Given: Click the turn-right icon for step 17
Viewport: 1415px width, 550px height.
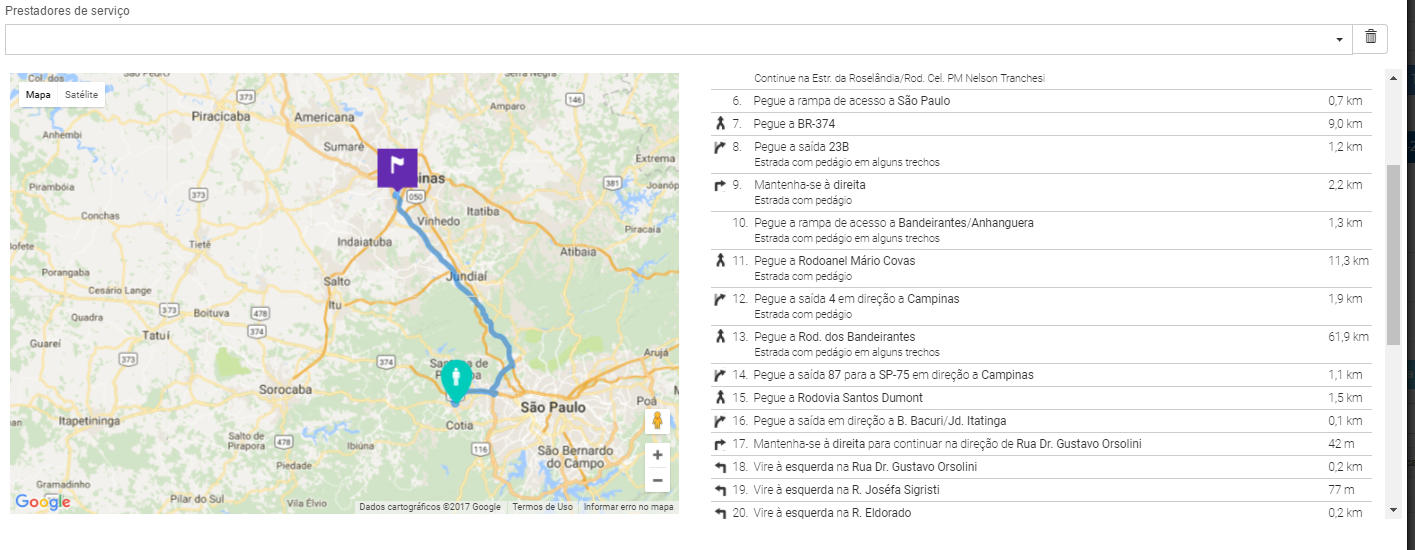Looking at the screenshot, I should pos(719,444).
